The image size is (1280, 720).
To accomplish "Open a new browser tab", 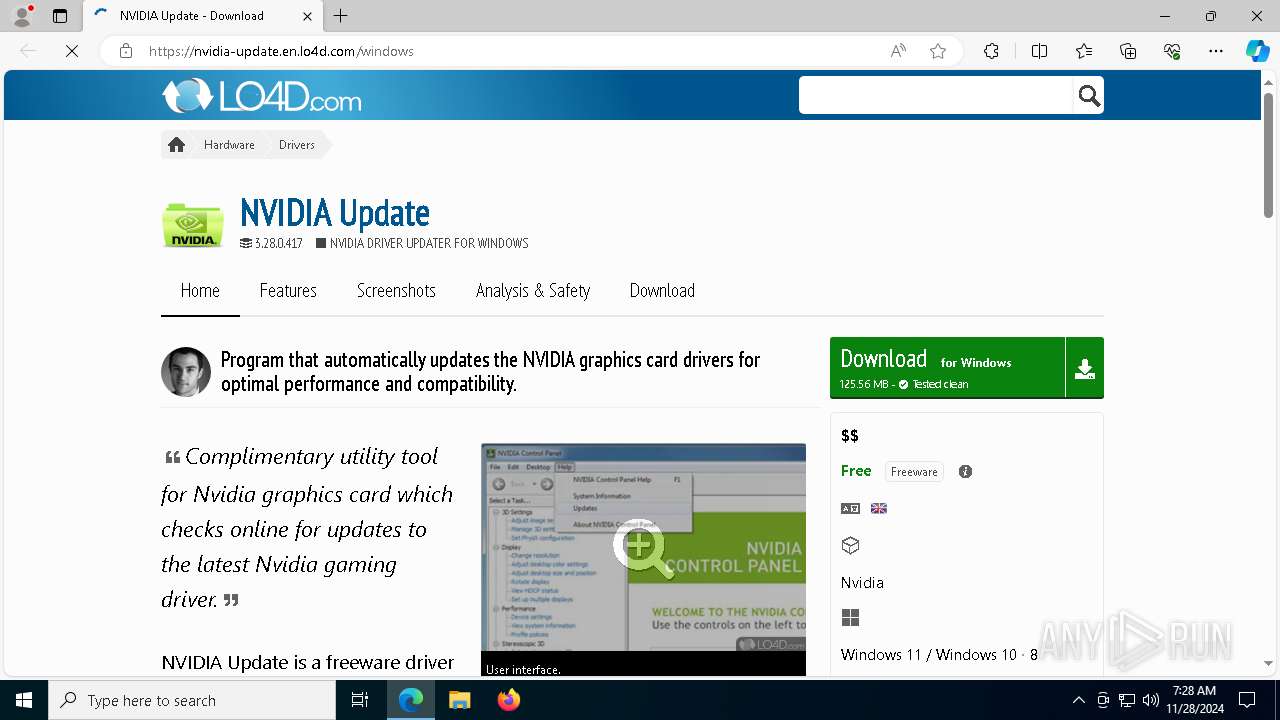I will tap(341, 16).
